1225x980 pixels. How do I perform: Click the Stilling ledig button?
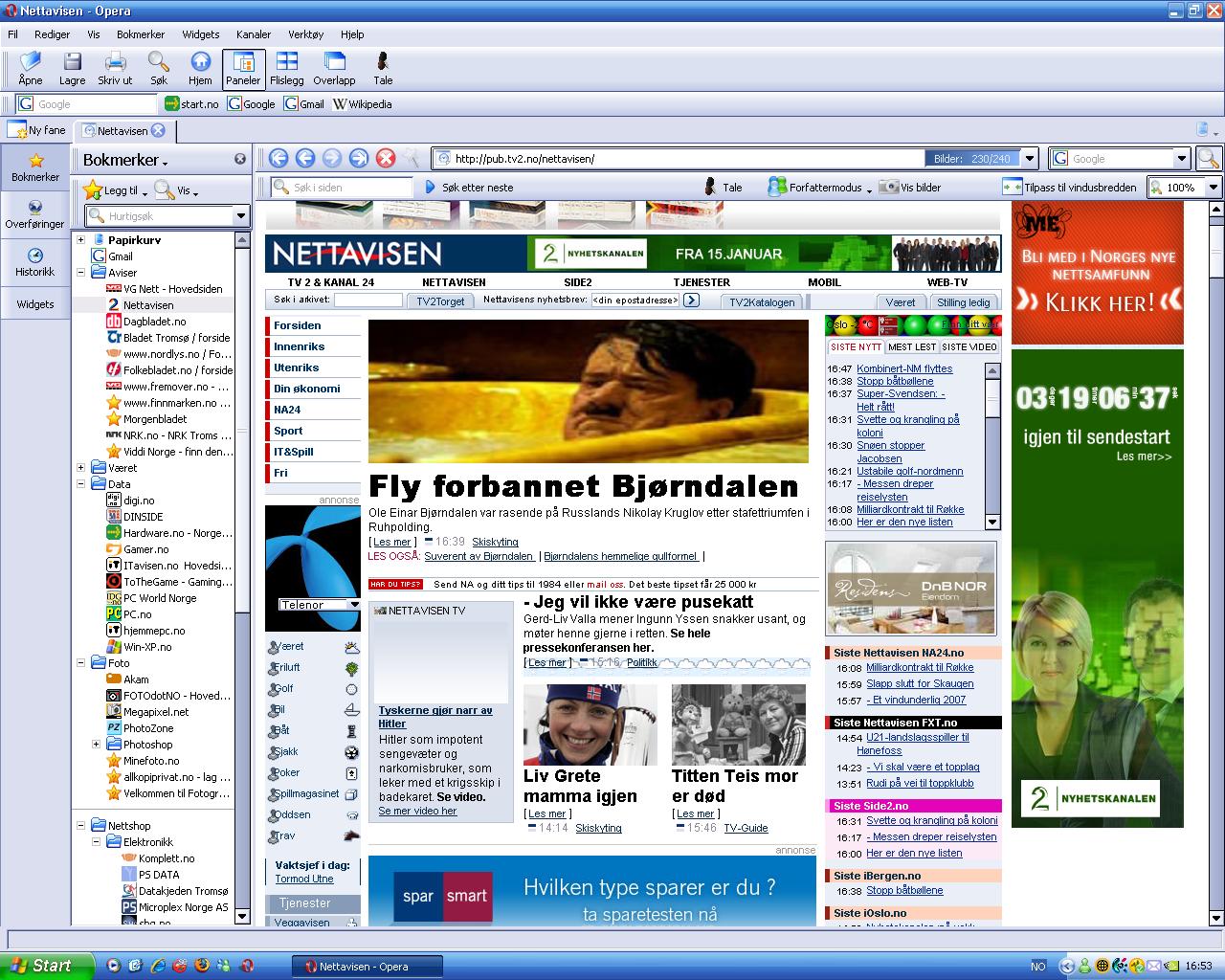[964, 302]
